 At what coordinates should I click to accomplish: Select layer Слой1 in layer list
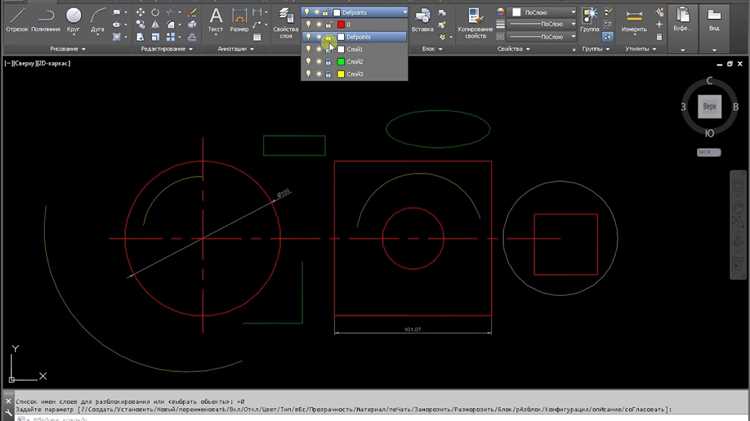click(x=354, y=49)
